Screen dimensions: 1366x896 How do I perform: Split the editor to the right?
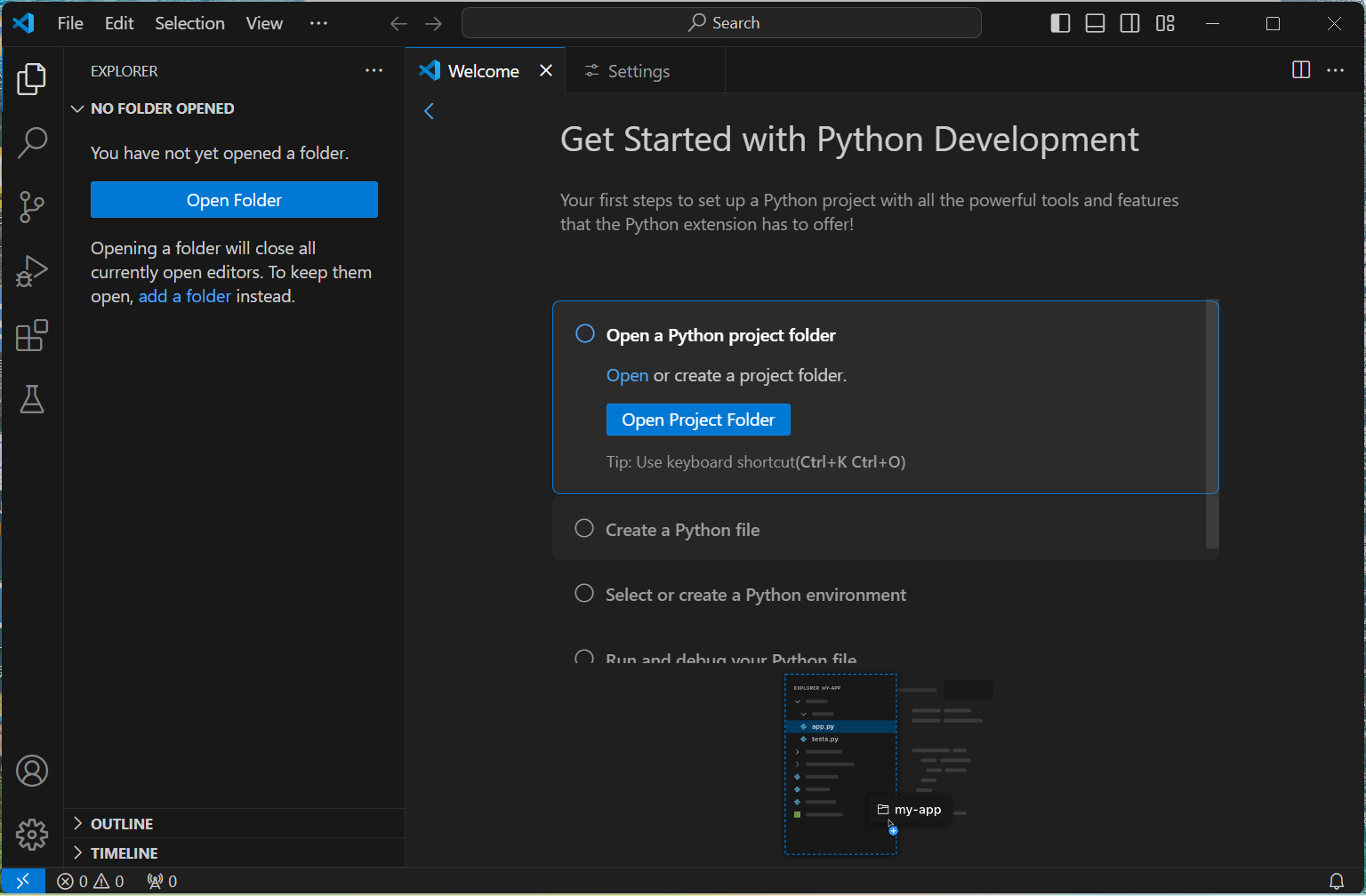[1300, 70]
